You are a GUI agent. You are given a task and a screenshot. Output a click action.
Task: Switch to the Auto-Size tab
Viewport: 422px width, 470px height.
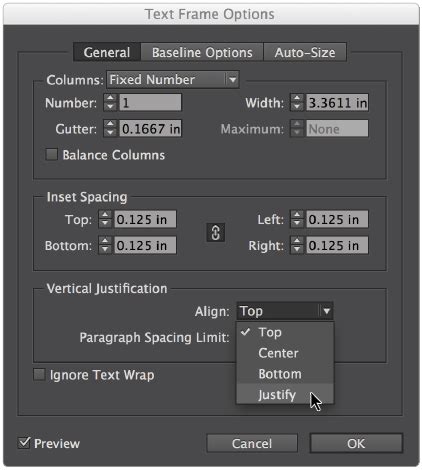305,52
